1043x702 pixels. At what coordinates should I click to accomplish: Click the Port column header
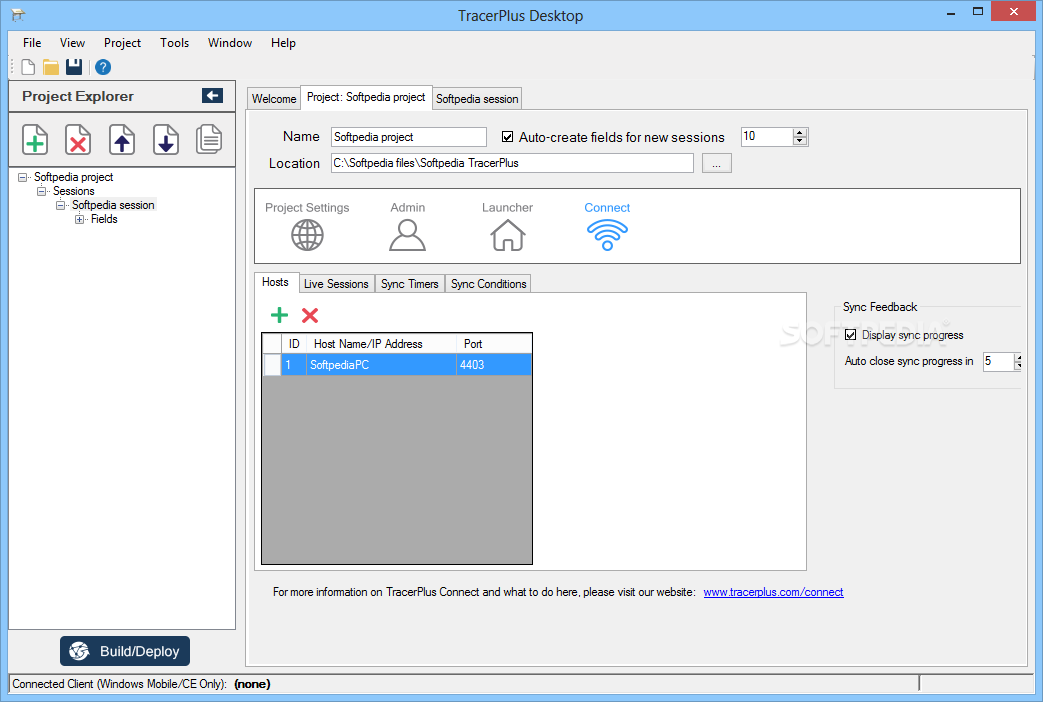(494, 343)
